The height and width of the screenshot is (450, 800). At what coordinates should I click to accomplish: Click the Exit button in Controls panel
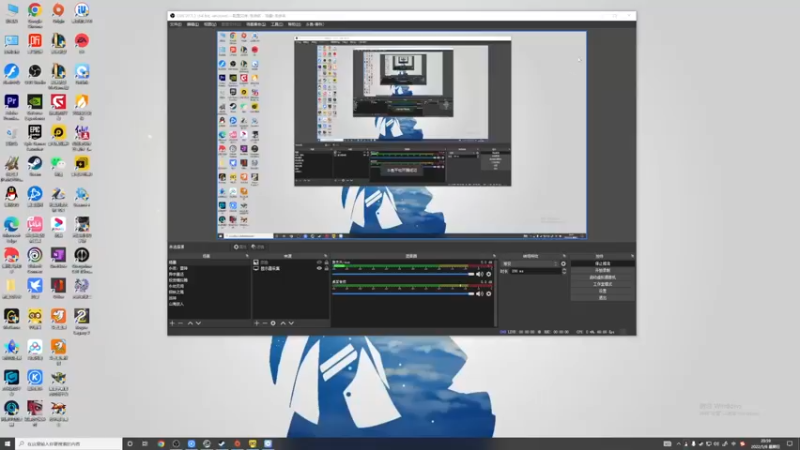point(603,298)
